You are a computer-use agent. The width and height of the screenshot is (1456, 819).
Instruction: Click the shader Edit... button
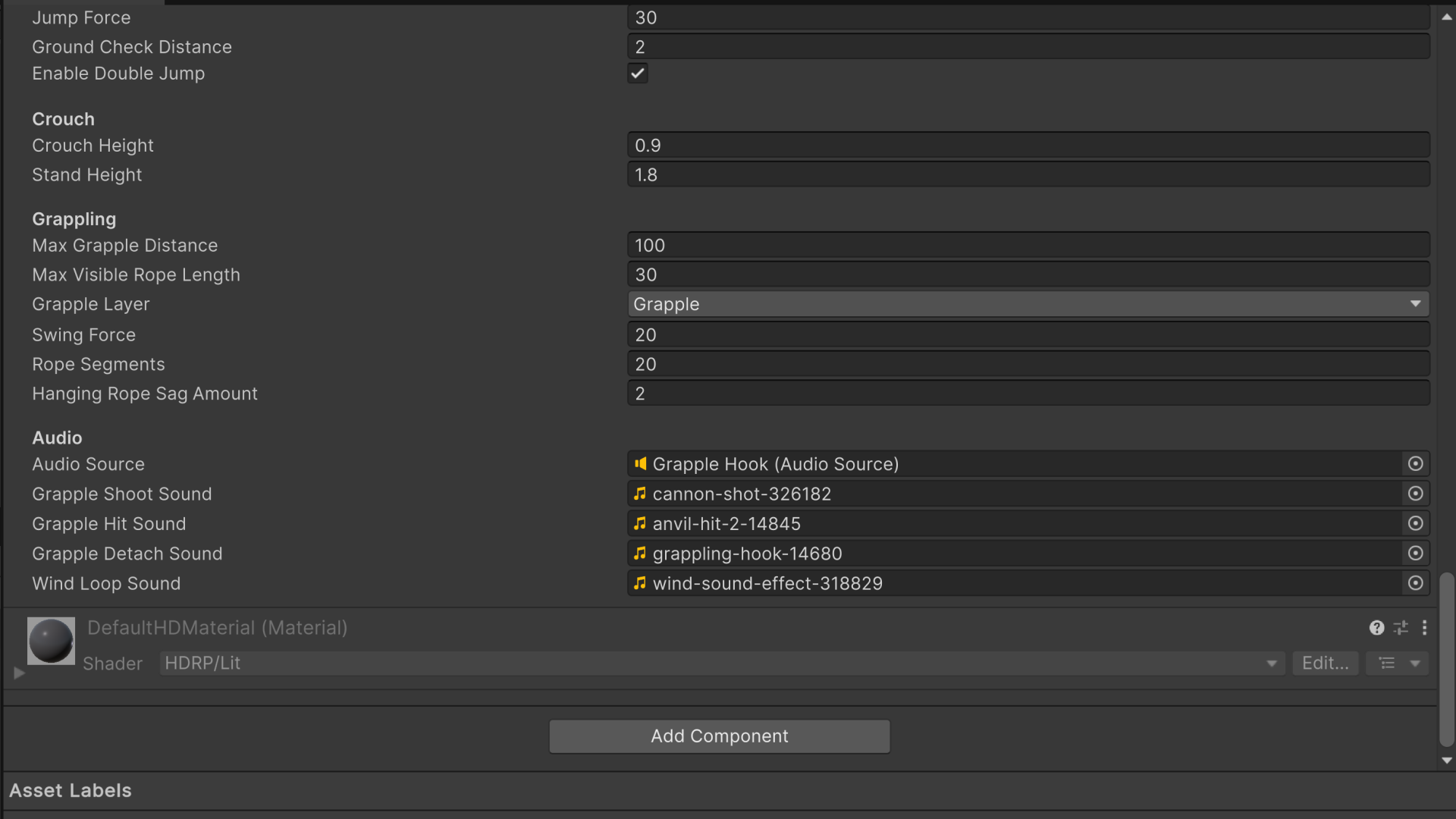[1325, 664]
